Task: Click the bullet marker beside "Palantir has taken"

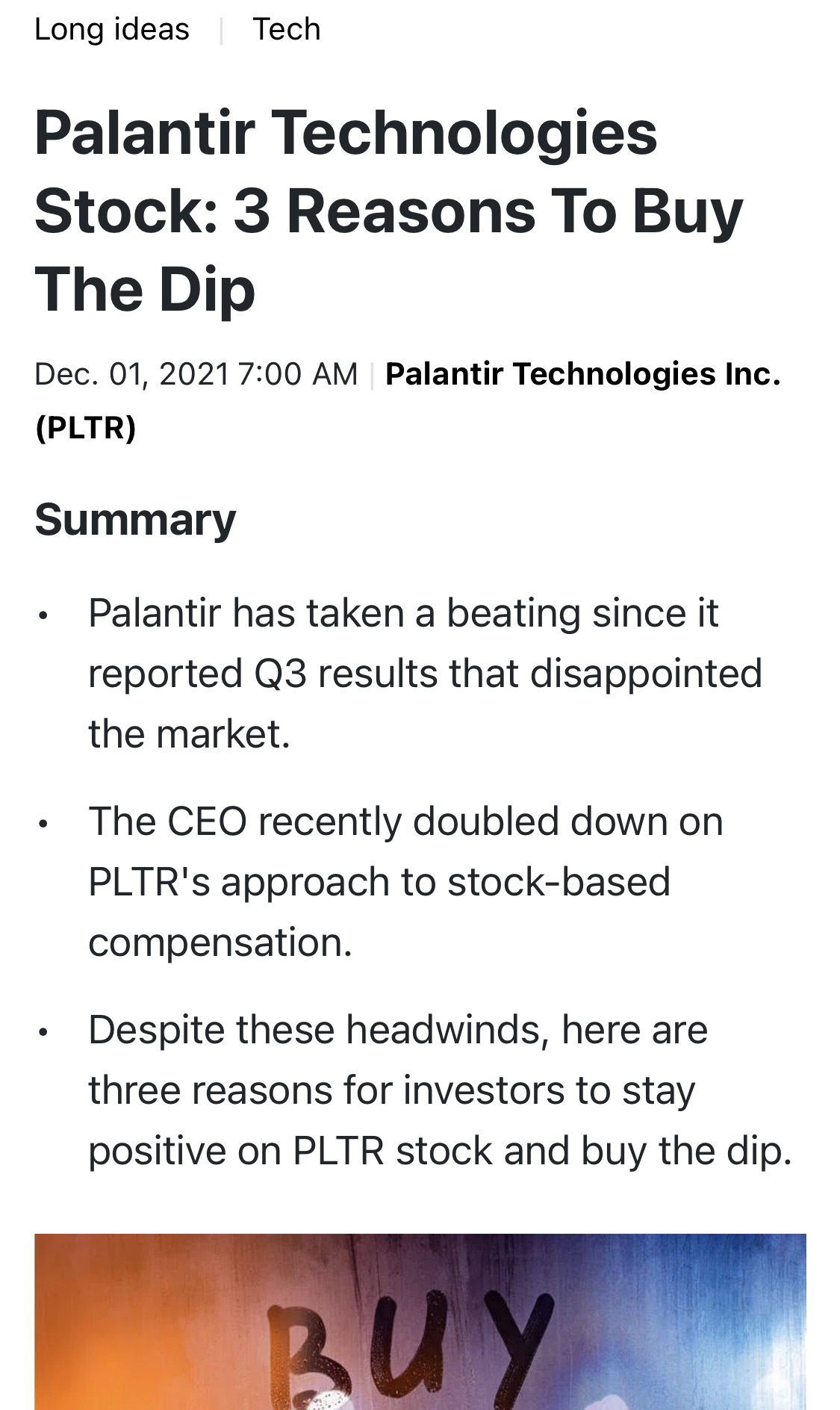Action: click(43, 616)
